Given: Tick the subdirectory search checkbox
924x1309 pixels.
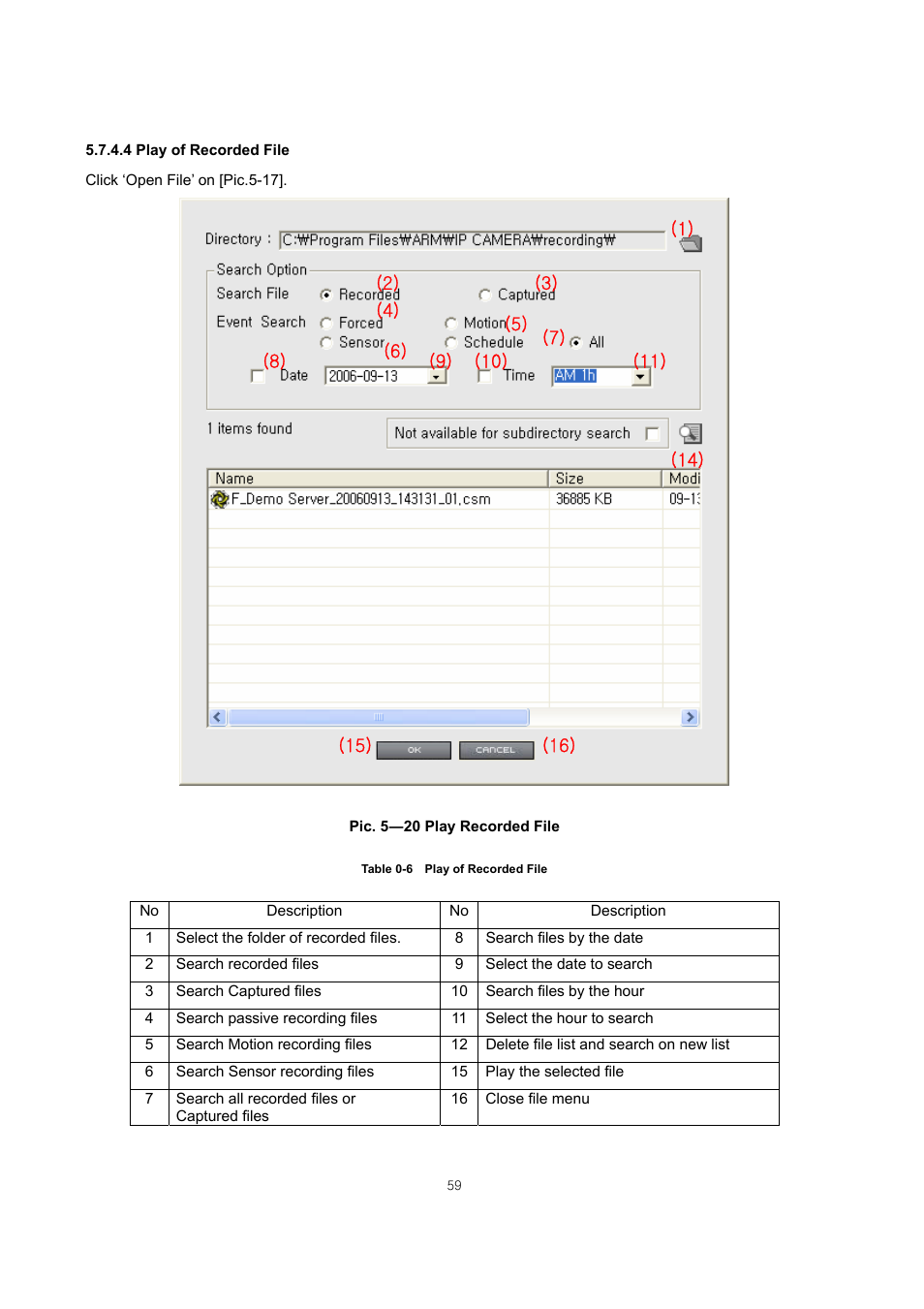Looking at the screenshot, I should pos(652,433).
